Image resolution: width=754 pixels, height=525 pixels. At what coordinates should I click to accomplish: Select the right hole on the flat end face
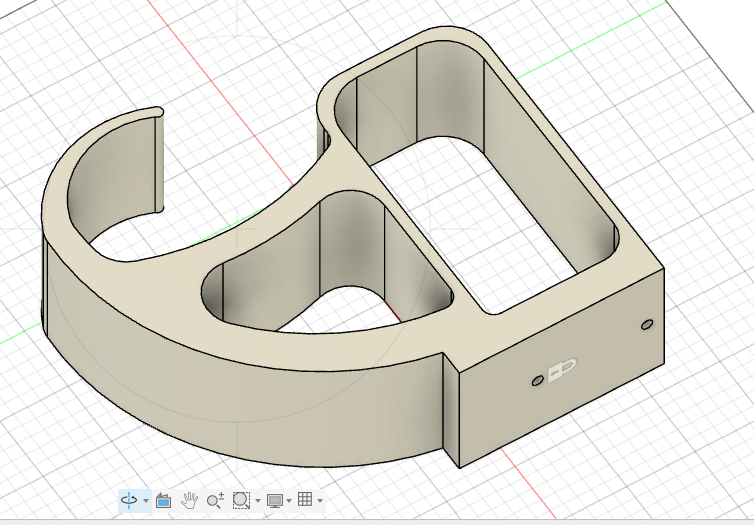(646, 325)
